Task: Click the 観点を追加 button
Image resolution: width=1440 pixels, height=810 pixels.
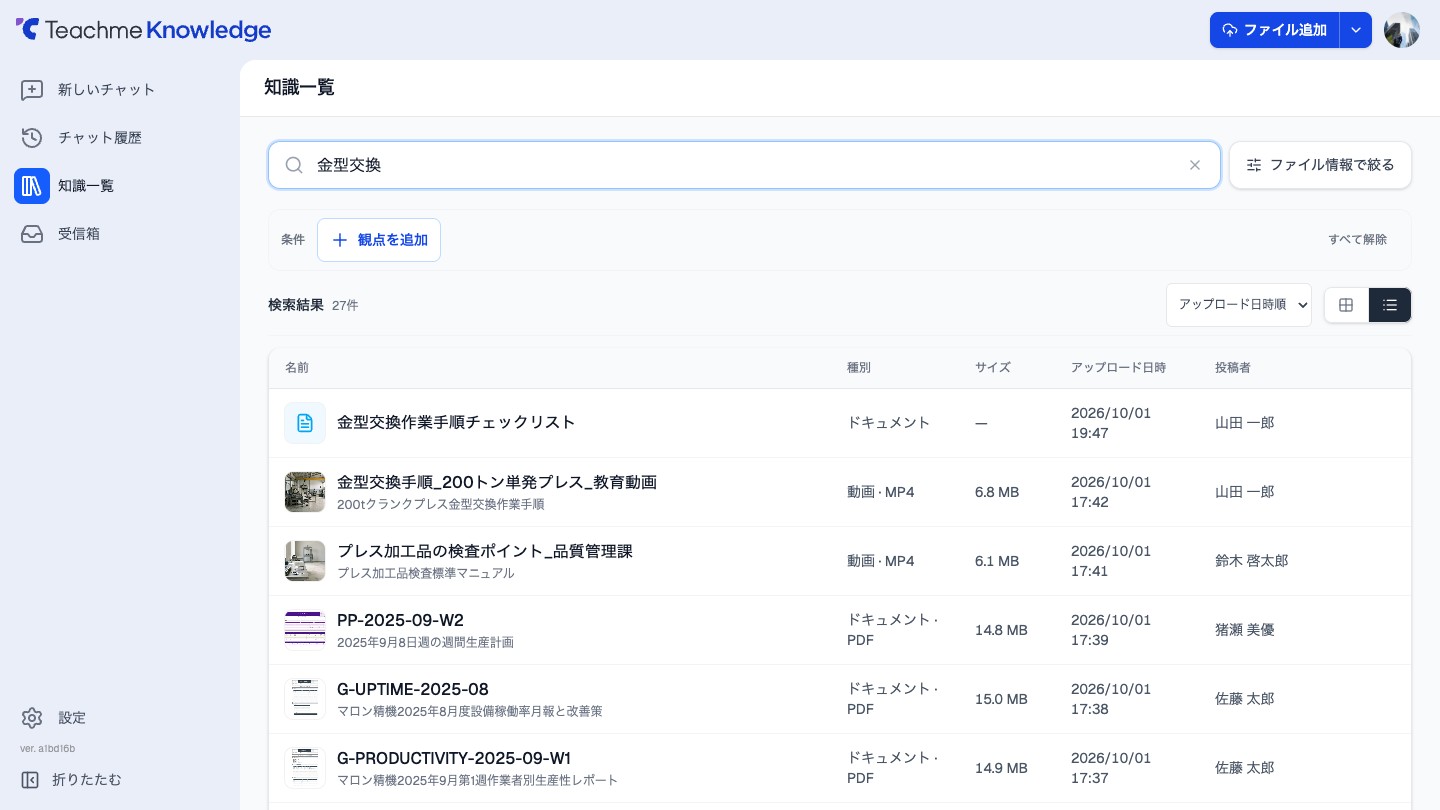Action: click(x=379, y=240)
